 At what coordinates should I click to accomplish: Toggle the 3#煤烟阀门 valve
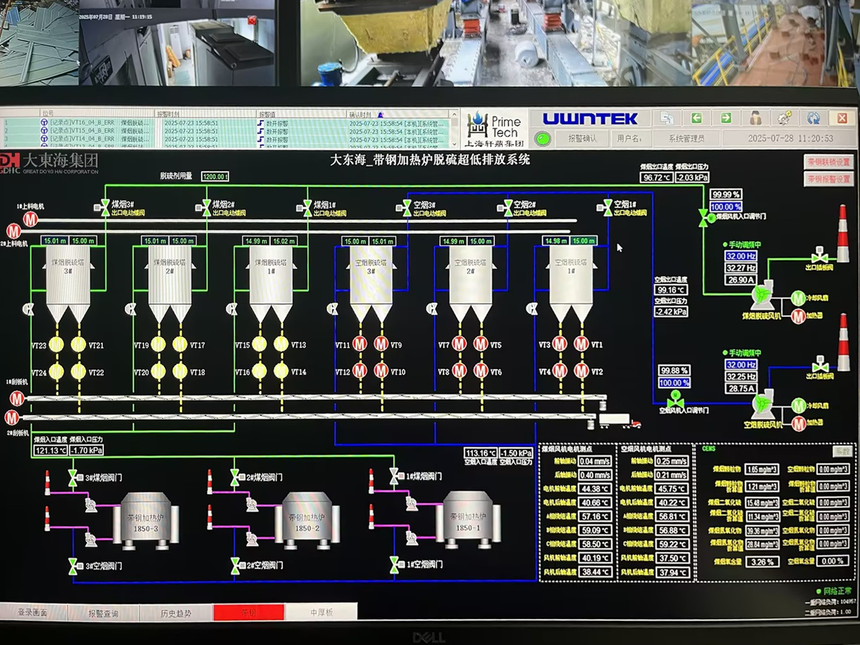pyautogui.click(x=72, y=478)
